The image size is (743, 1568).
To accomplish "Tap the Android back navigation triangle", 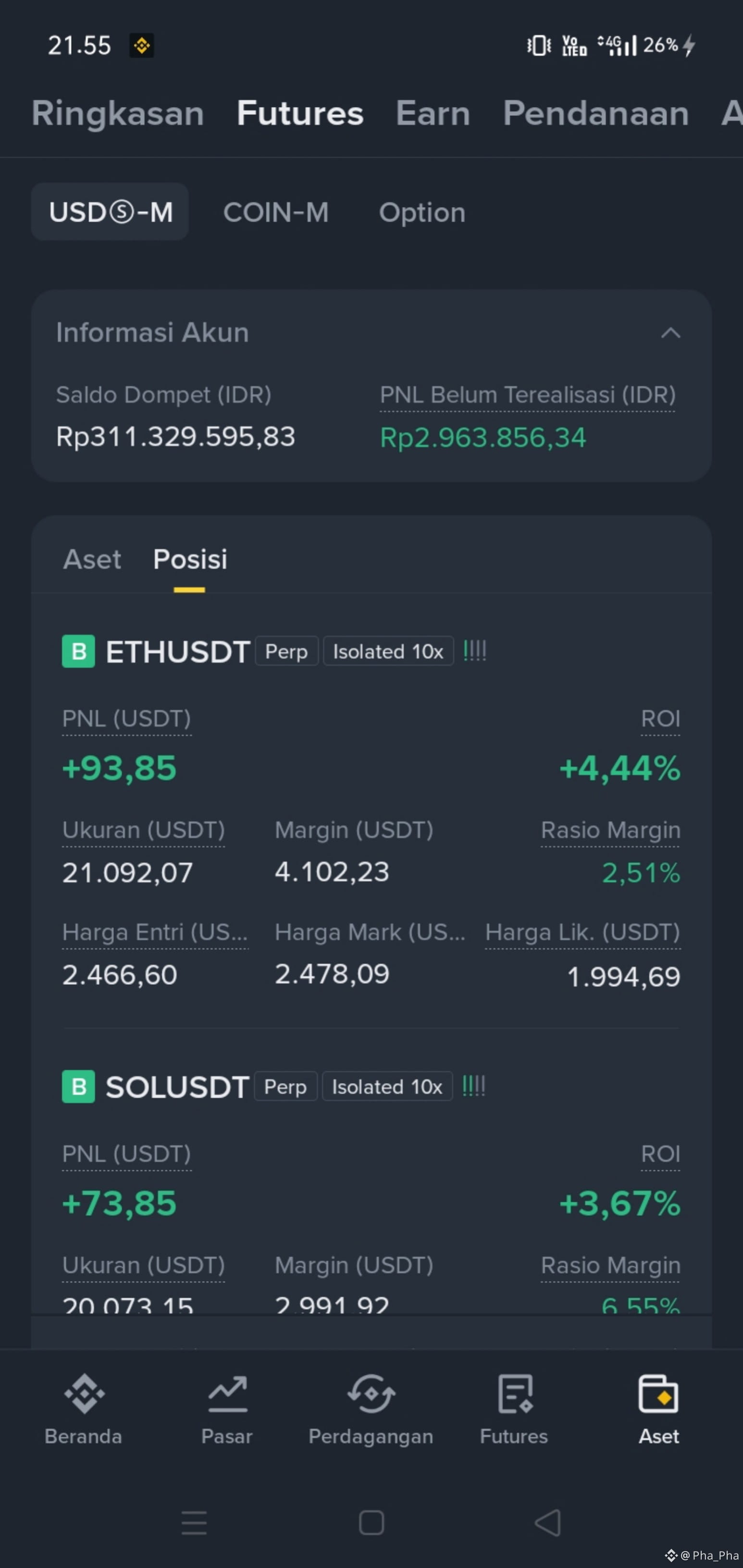I will pyautogui.click(x=547, y=1523).
